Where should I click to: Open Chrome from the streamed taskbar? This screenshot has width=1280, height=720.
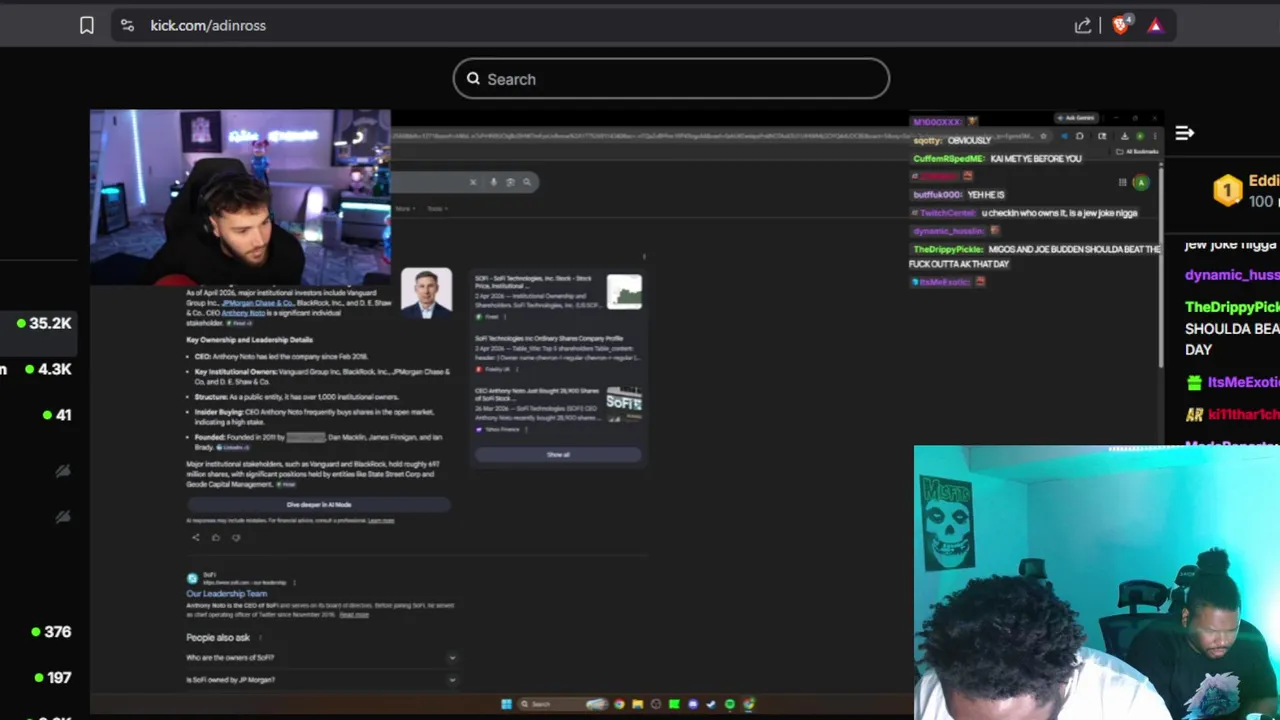619,704
